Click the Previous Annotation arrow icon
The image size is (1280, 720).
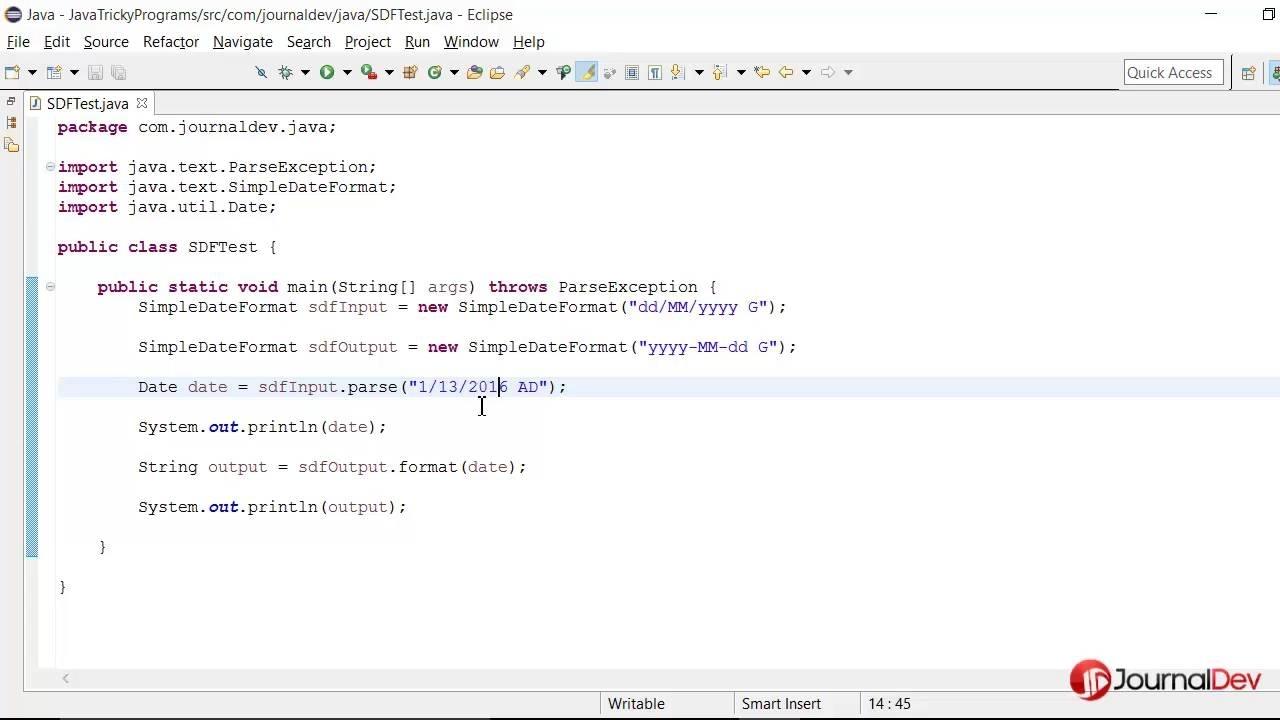pyautogui.click(x=719, y=72)
